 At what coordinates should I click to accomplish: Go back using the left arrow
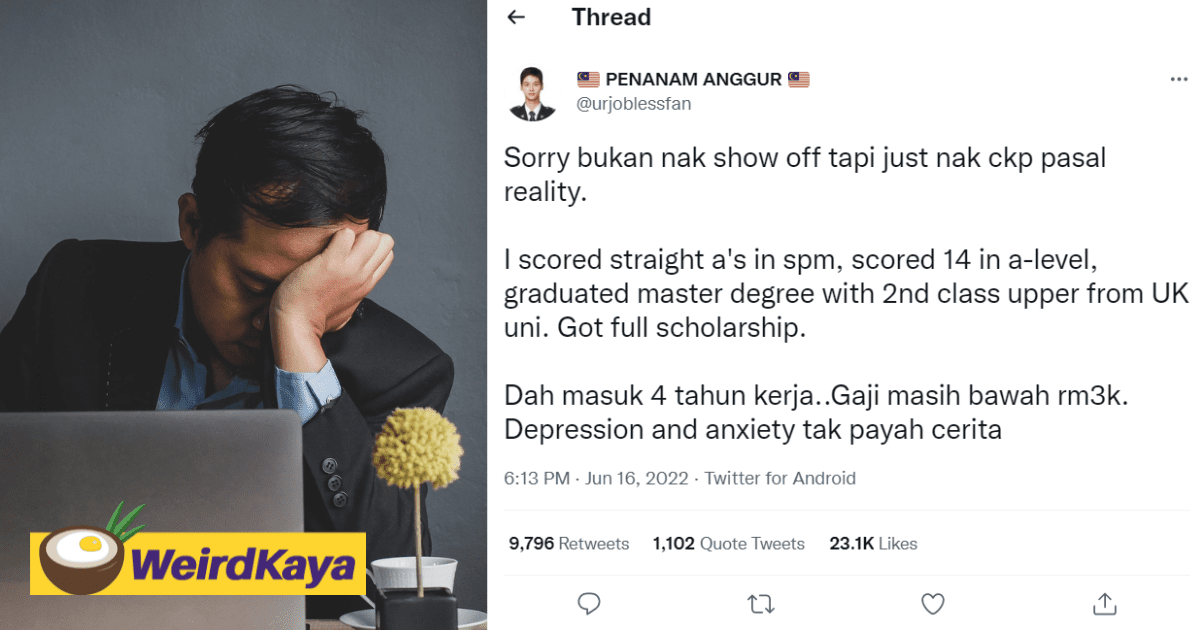516,18
